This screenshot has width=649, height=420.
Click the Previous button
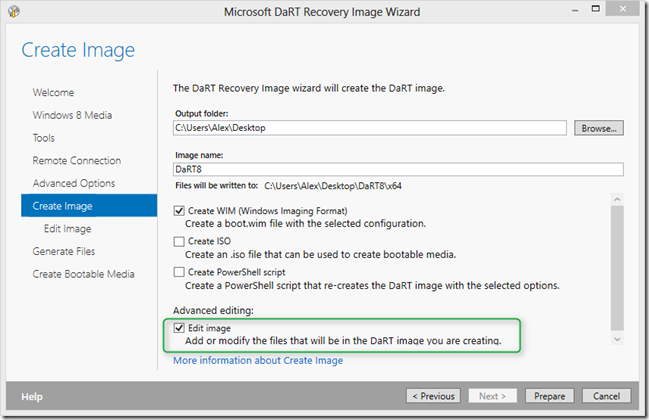click(x=433, y=396)
